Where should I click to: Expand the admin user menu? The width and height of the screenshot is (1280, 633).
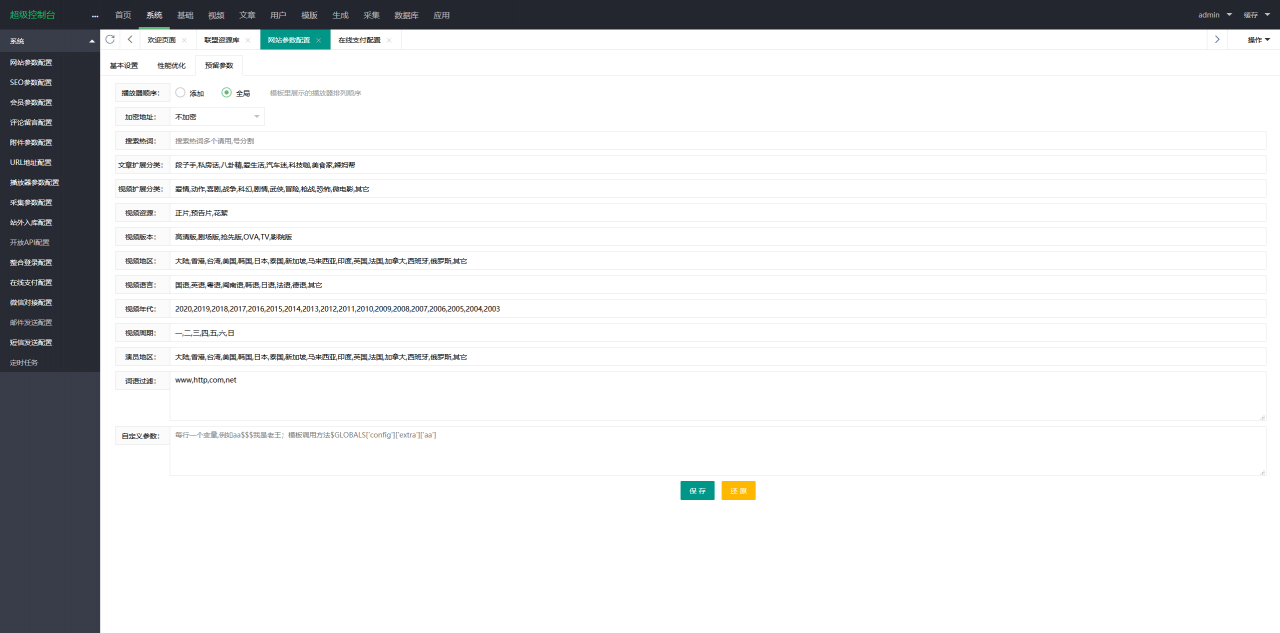(1214, 15)
